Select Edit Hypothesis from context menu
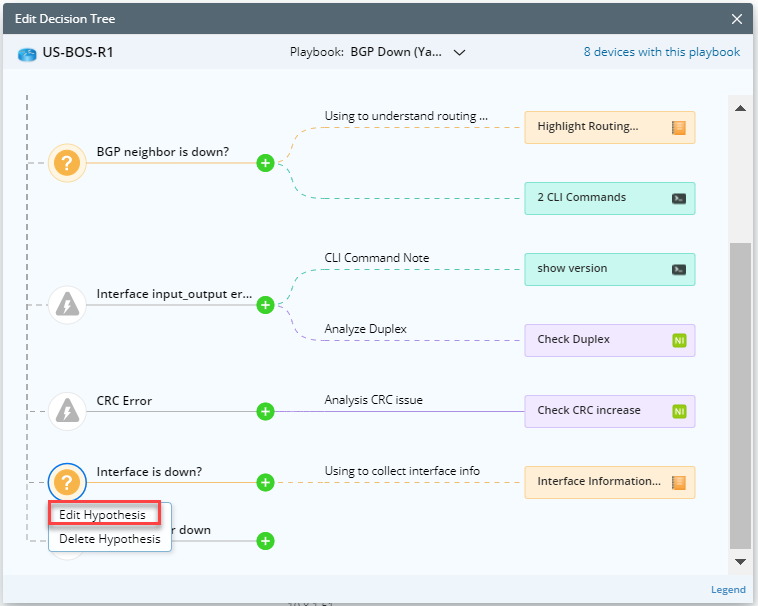This screenshot has width=758, height=606. pos(104,514)
